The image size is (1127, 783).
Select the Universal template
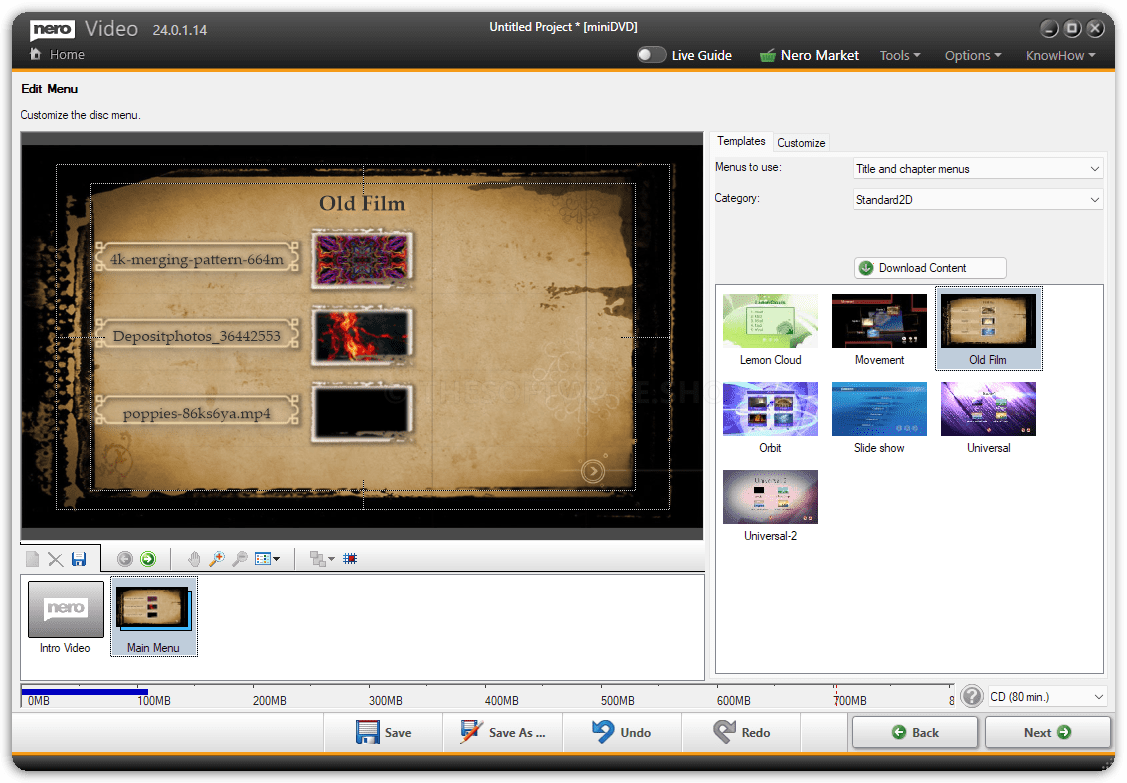pos(988,418)
